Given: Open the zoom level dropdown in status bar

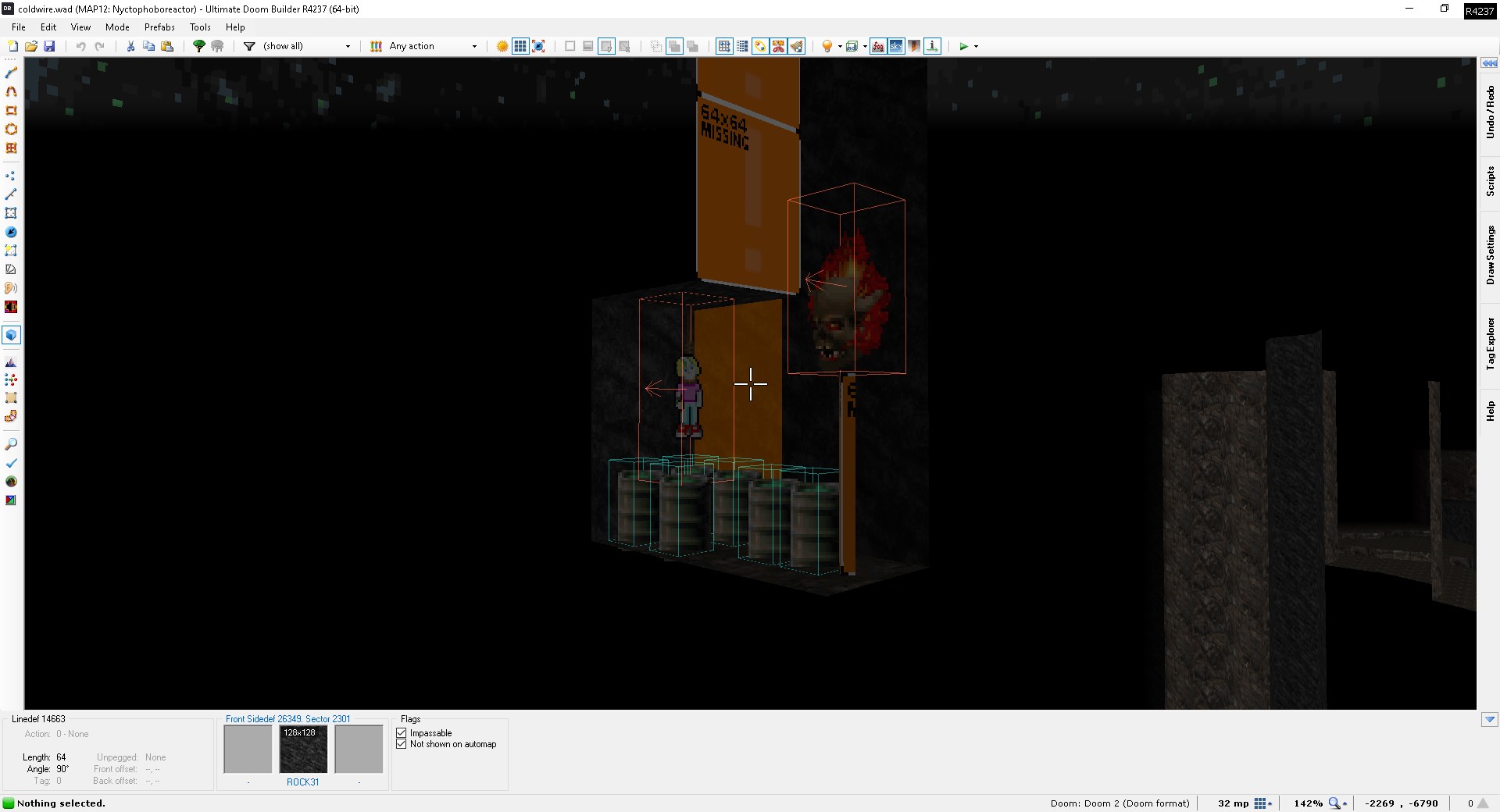Looking at the screenshot, I should (x=1337, y=803).
